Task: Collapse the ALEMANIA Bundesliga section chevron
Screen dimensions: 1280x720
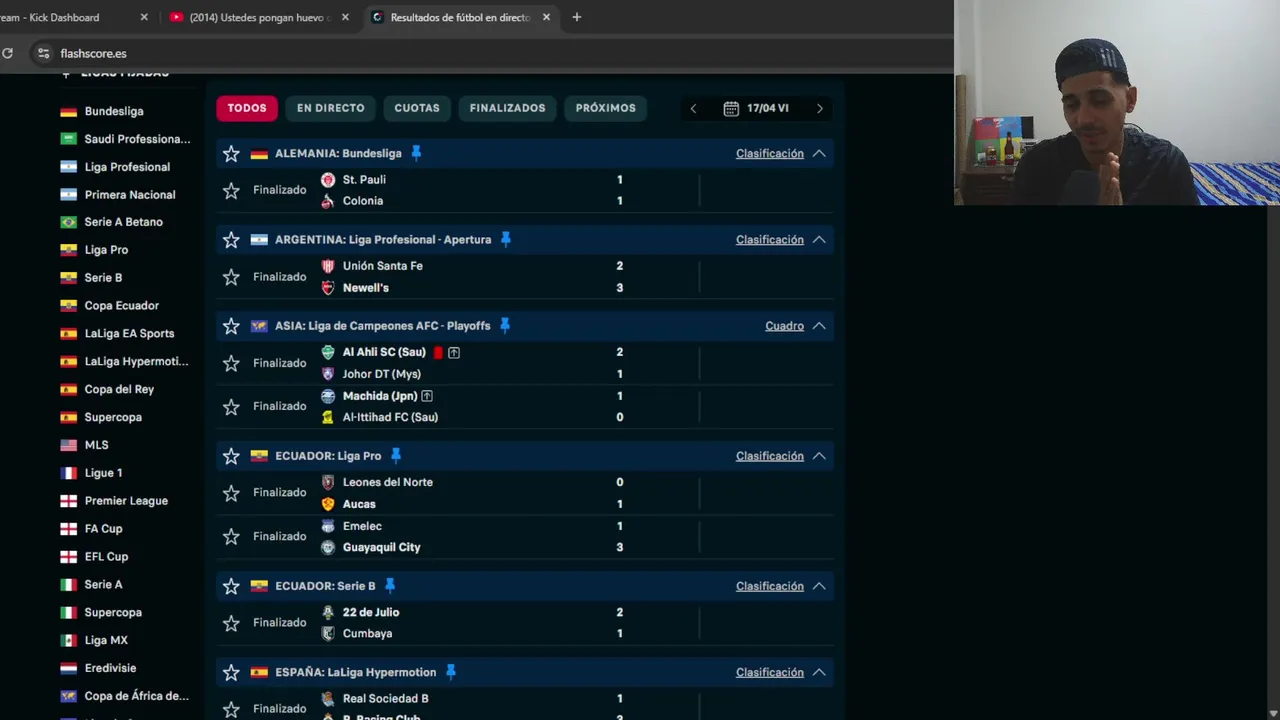Action: pyautogui.click(x=819, y=154)
